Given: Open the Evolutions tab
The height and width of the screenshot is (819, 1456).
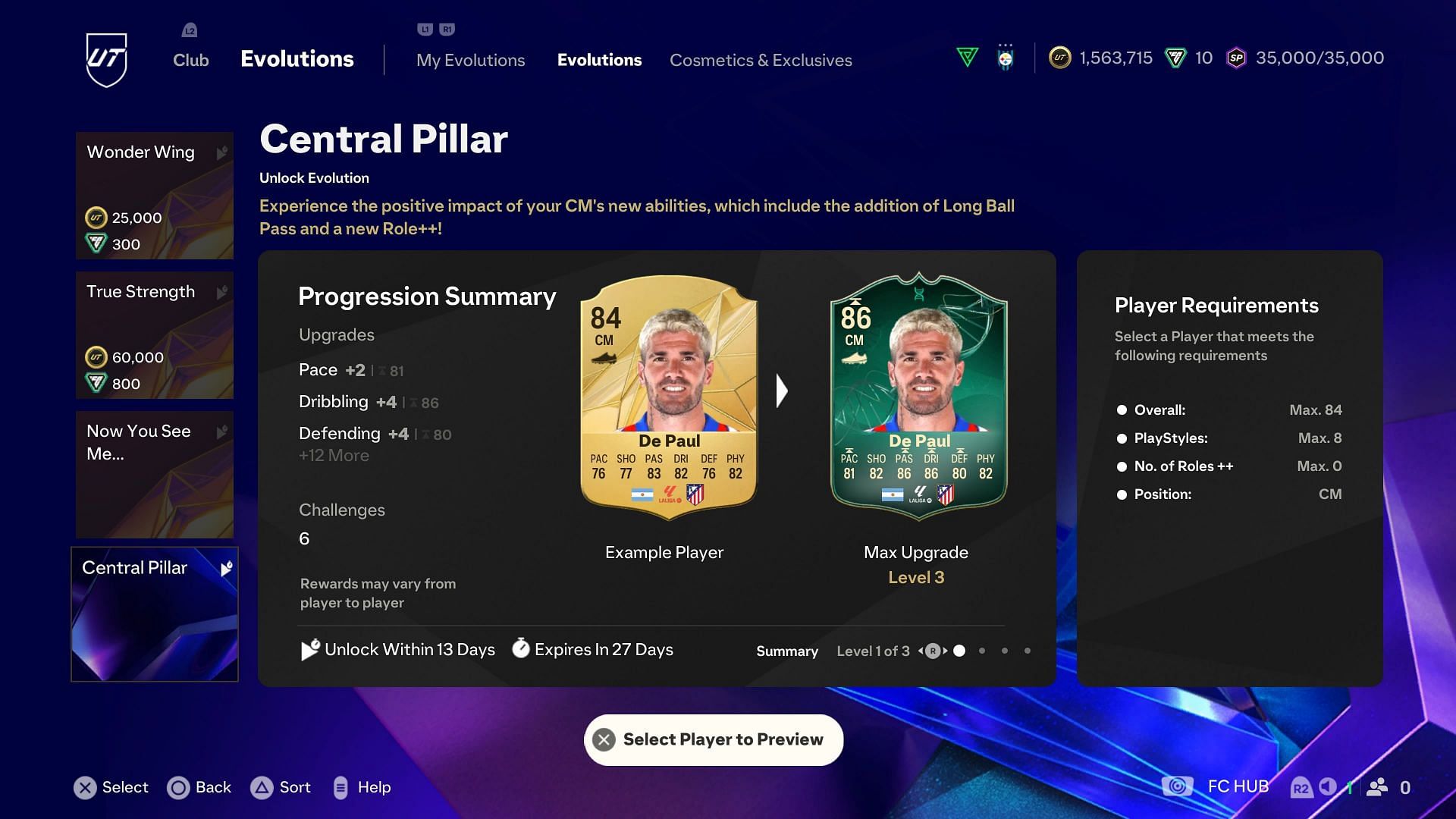Looking at the screenshot, I should 598,60.
